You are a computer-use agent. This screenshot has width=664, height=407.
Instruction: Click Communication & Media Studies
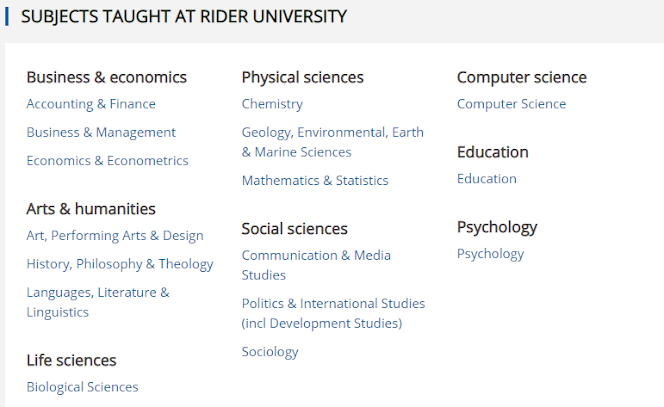tap(316, 265)
